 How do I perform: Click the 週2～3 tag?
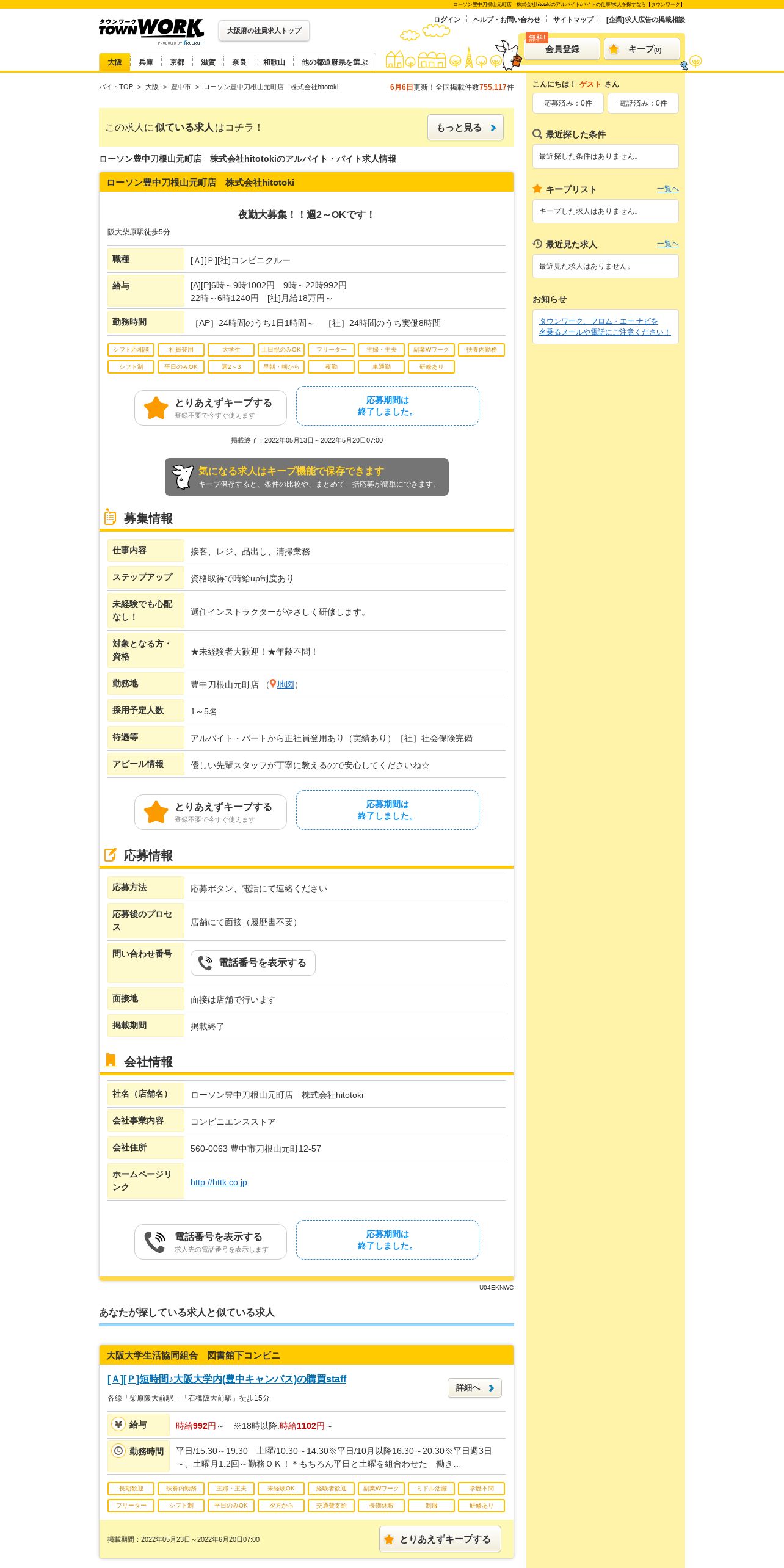tap(231, 367)
